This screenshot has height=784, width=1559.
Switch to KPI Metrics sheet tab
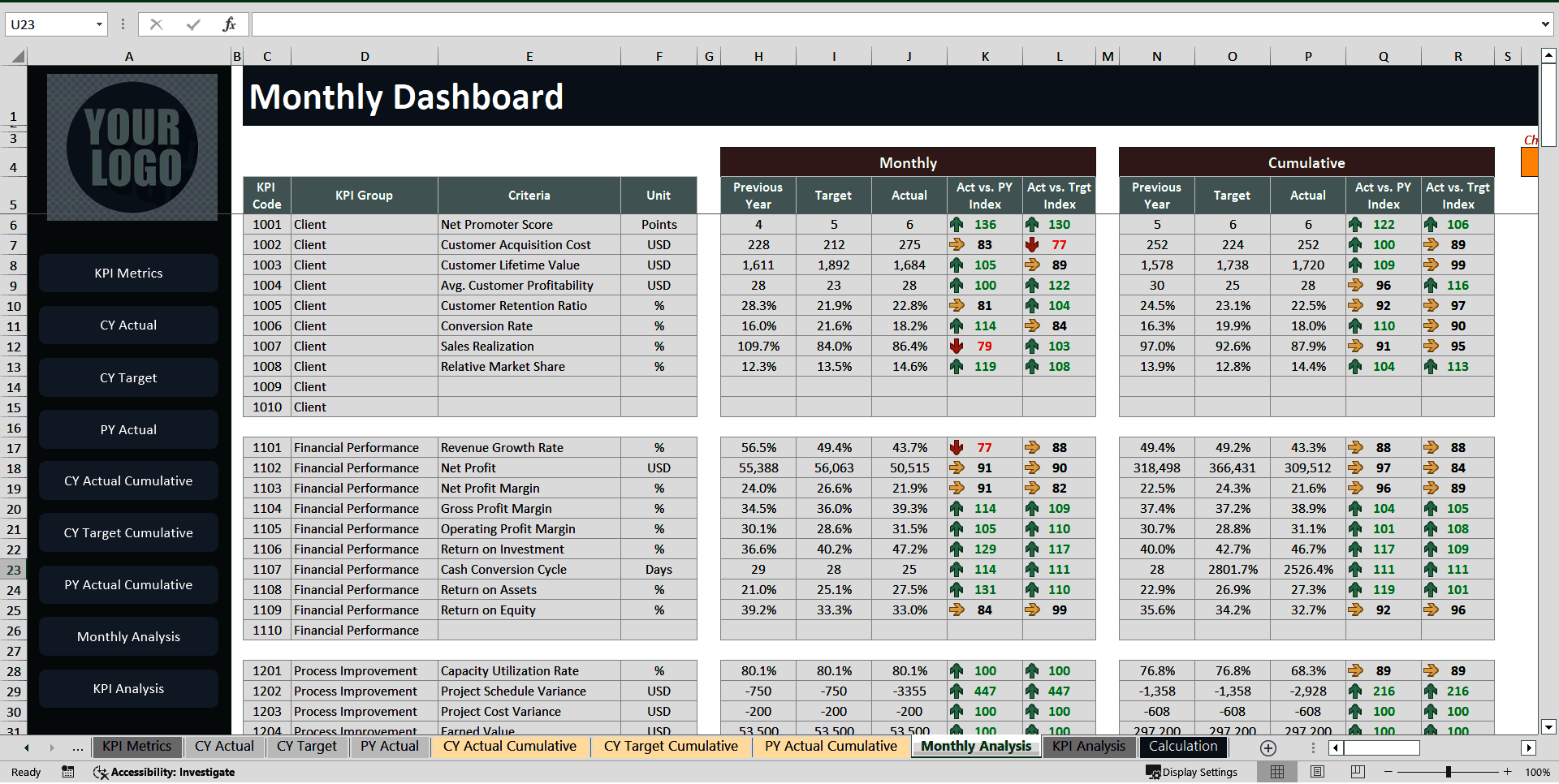pyautogui.click(x=136, y=746)
